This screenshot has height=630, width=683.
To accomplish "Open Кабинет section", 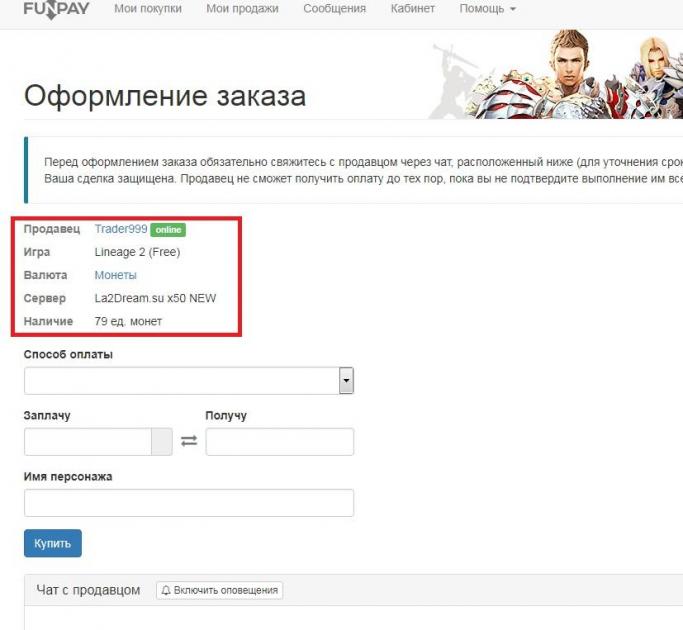I will click(413, 8).
